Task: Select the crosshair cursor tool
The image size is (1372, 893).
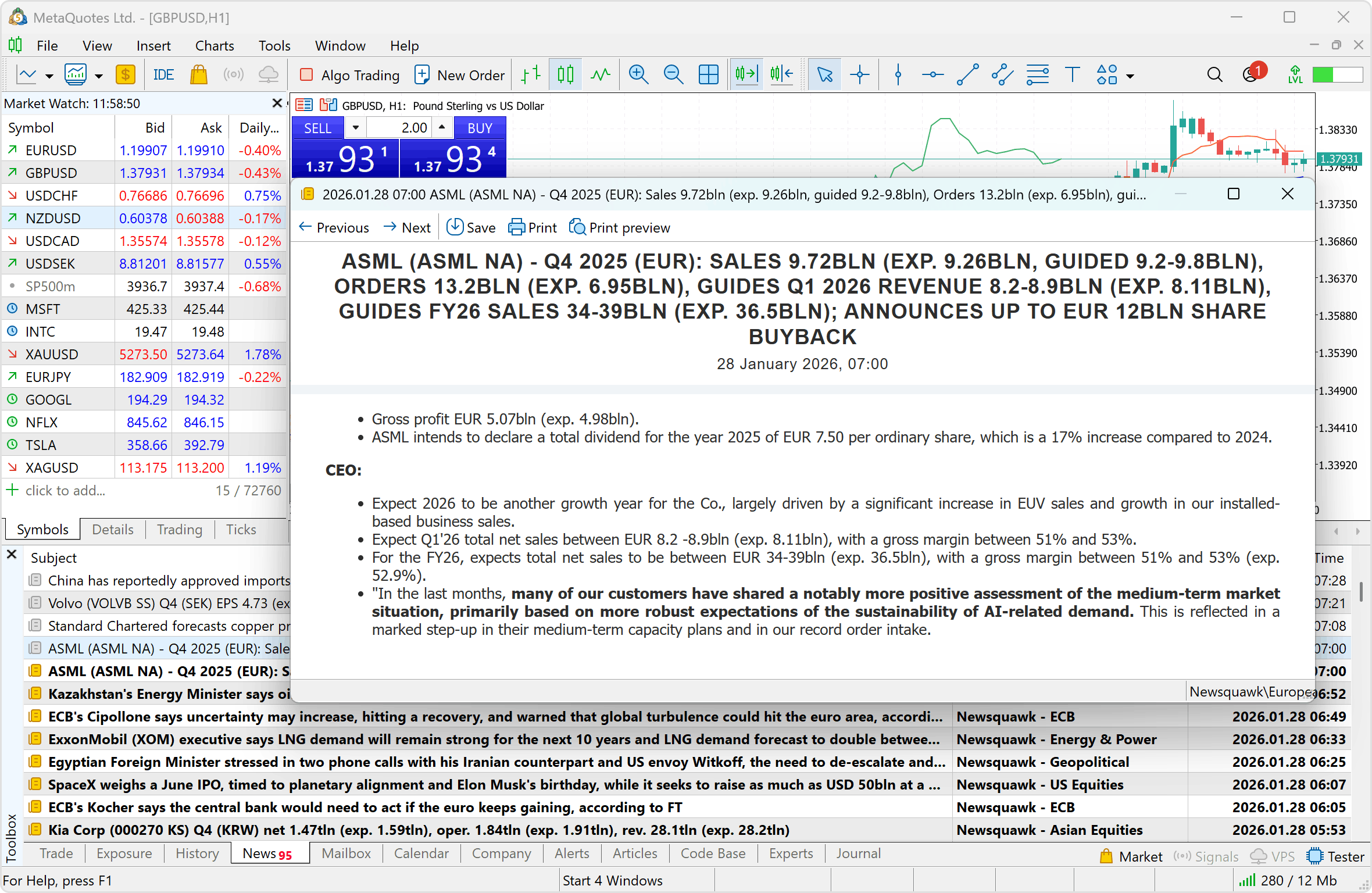Action: click(859, 75)
